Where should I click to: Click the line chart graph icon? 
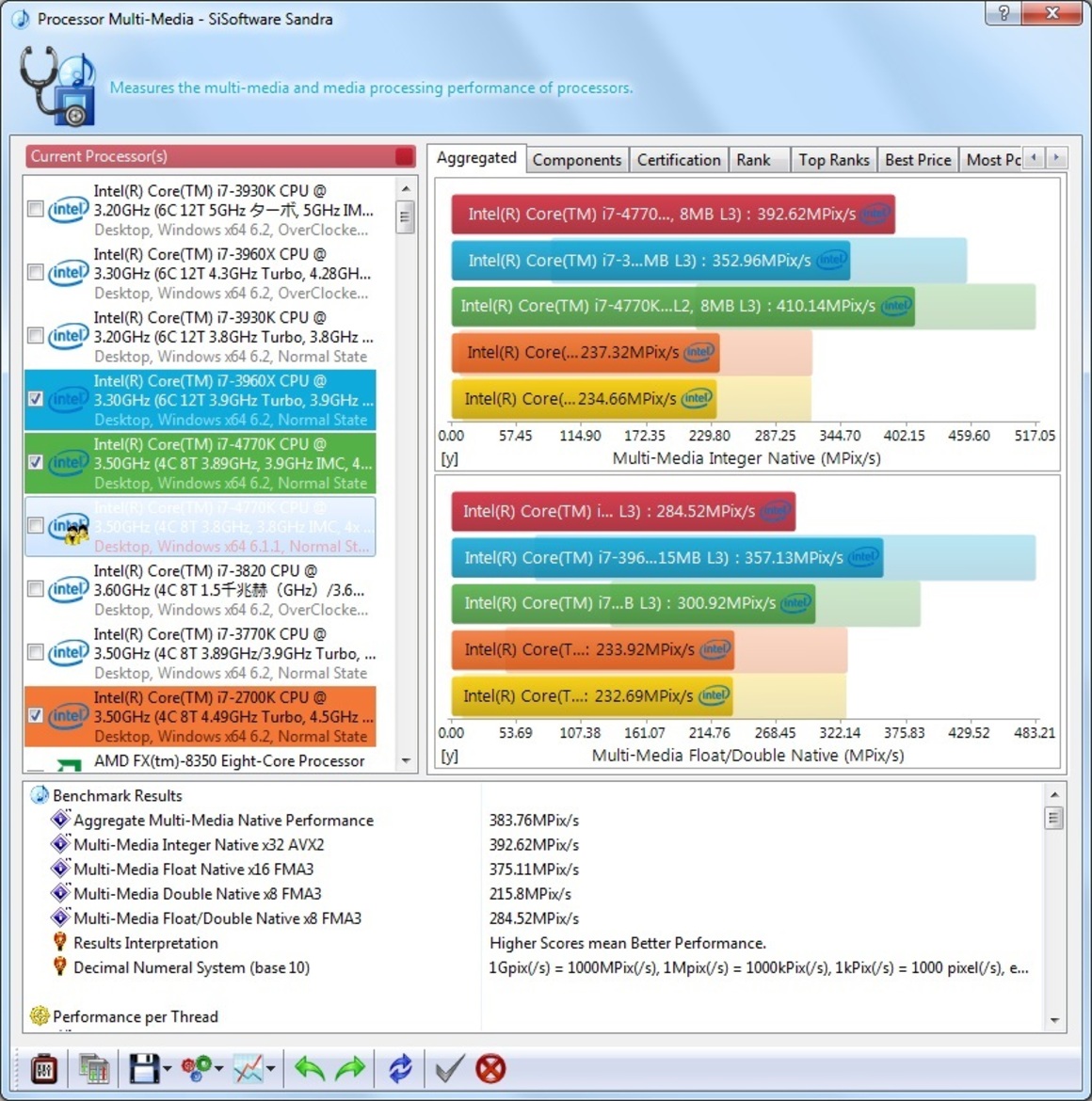tap(248, 1069)
